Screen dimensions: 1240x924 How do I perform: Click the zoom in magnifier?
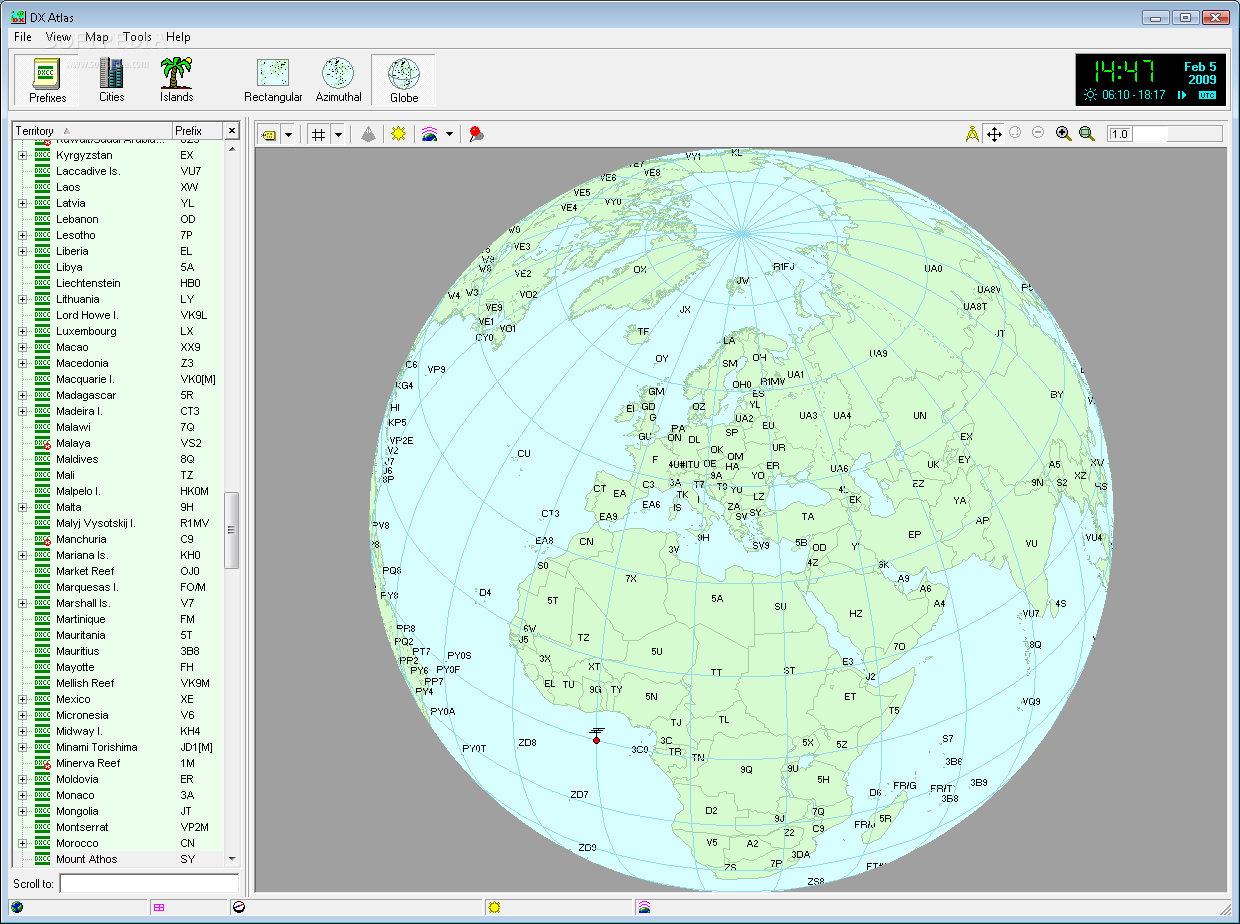point(1063,134)
